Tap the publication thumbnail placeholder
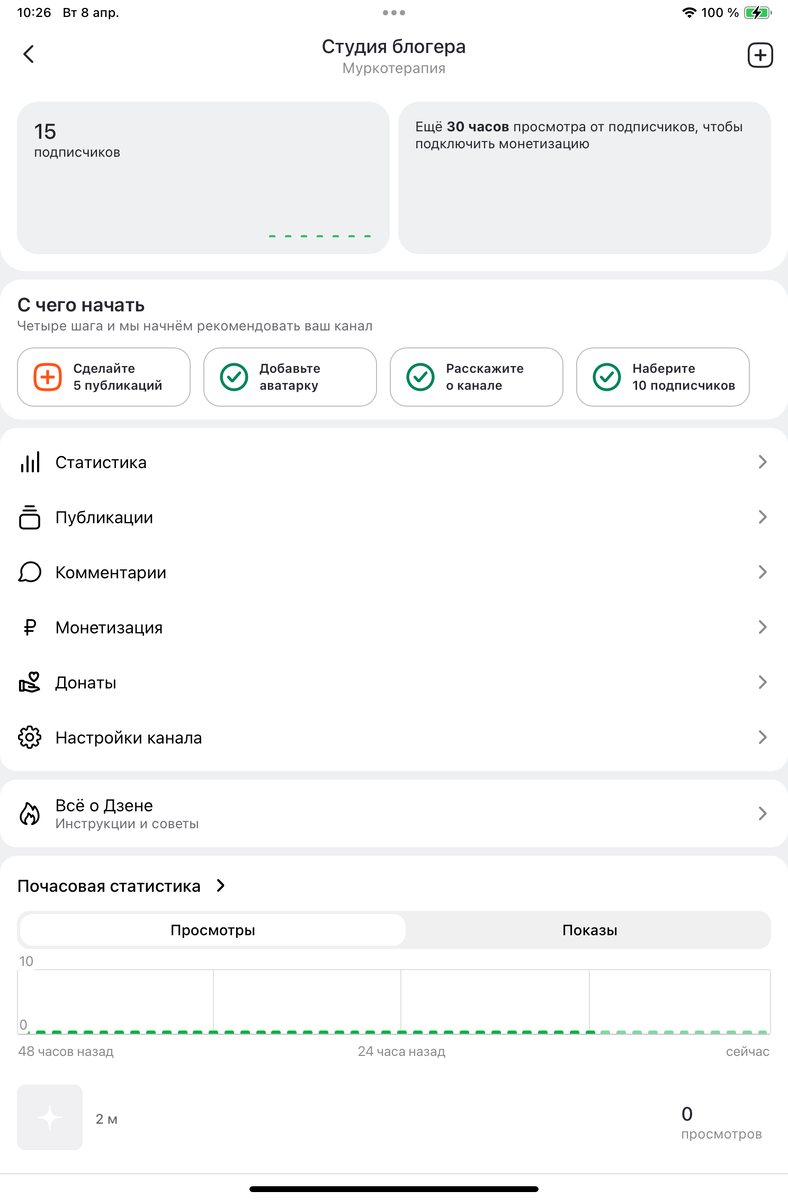This screenshot has height=1200, width=788. click(x=50, y=1117)
